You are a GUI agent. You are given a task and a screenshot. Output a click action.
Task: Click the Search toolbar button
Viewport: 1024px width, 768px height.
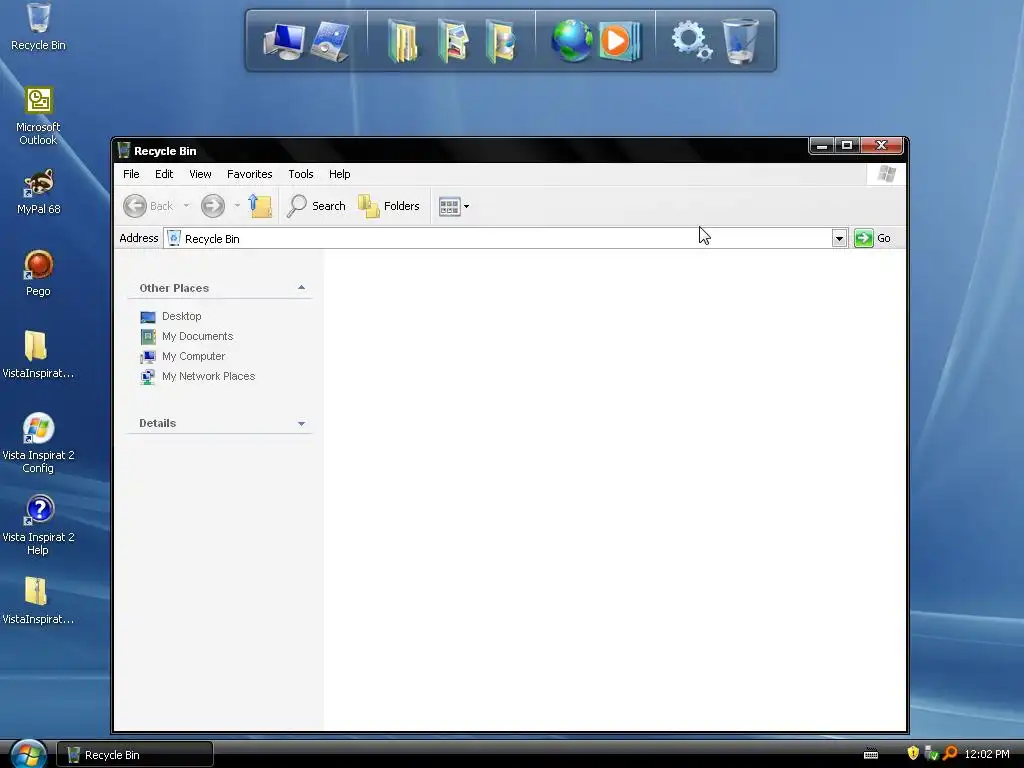click(317, 206)
